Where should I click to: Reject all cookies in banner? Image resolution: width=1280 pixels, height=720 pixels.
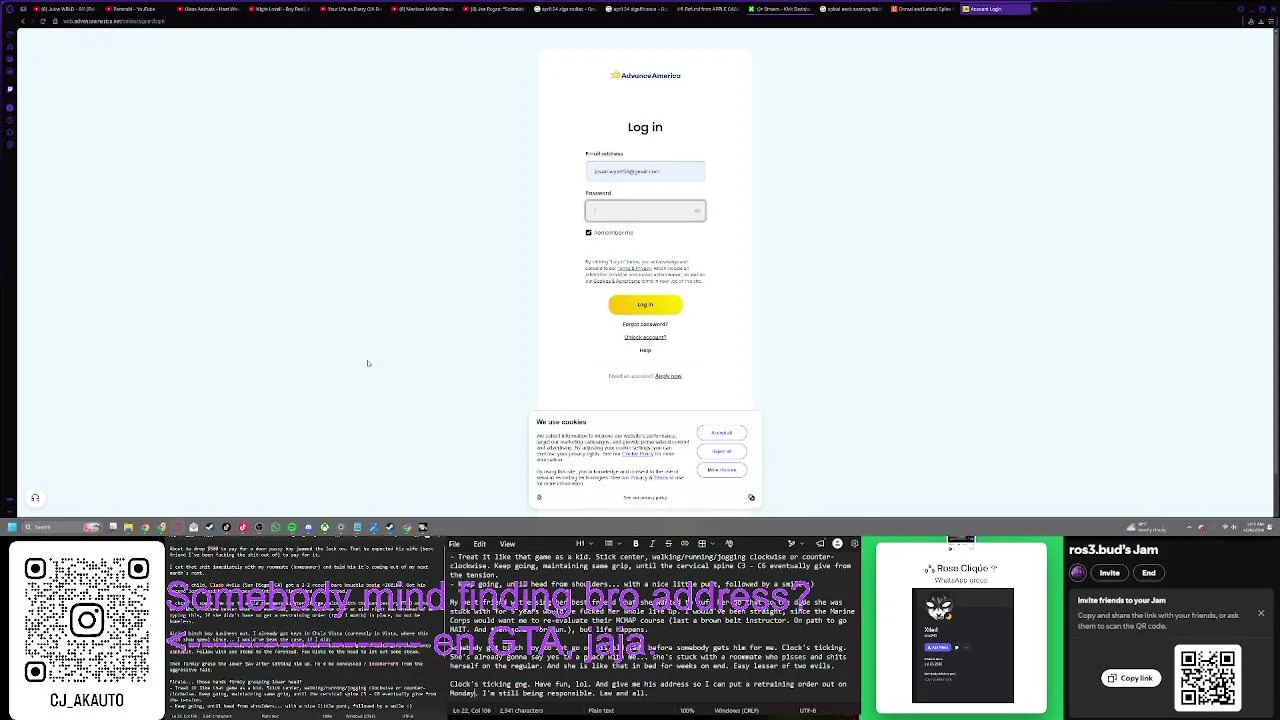(x=721, y=451)
